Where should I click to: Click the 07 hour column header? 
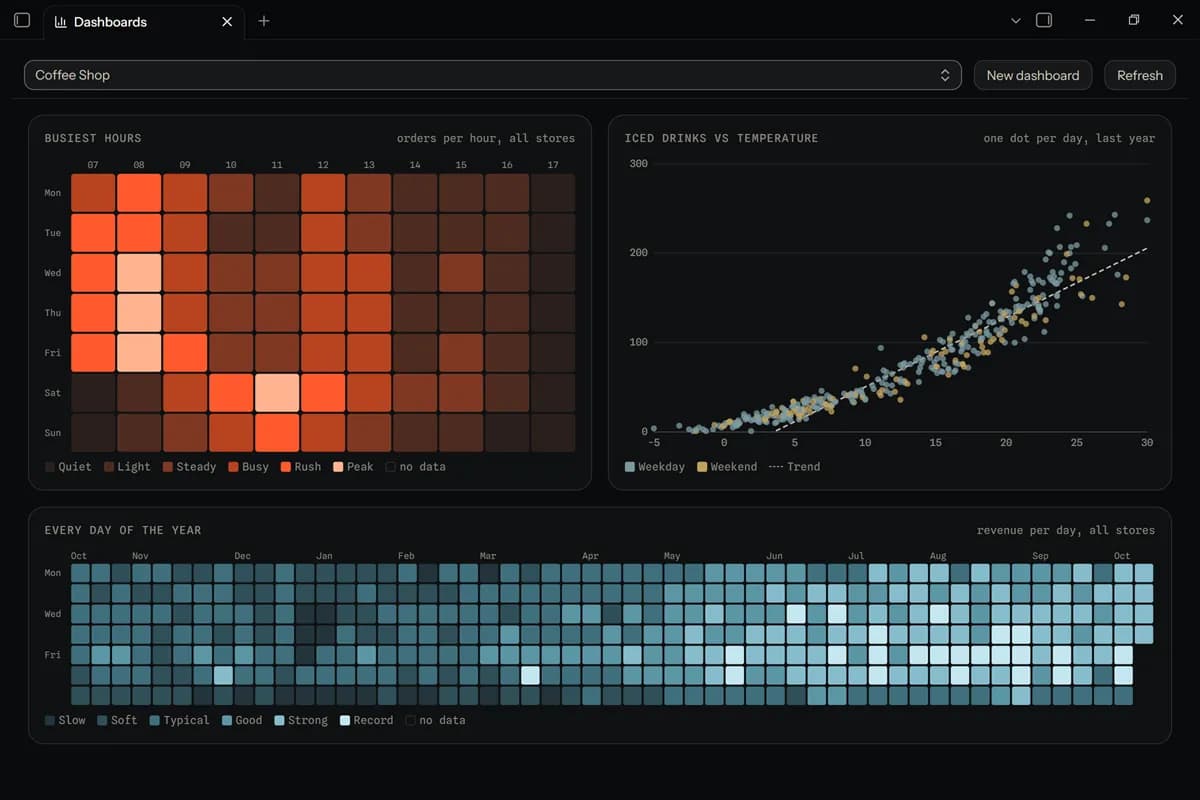(x=93, y=165)
